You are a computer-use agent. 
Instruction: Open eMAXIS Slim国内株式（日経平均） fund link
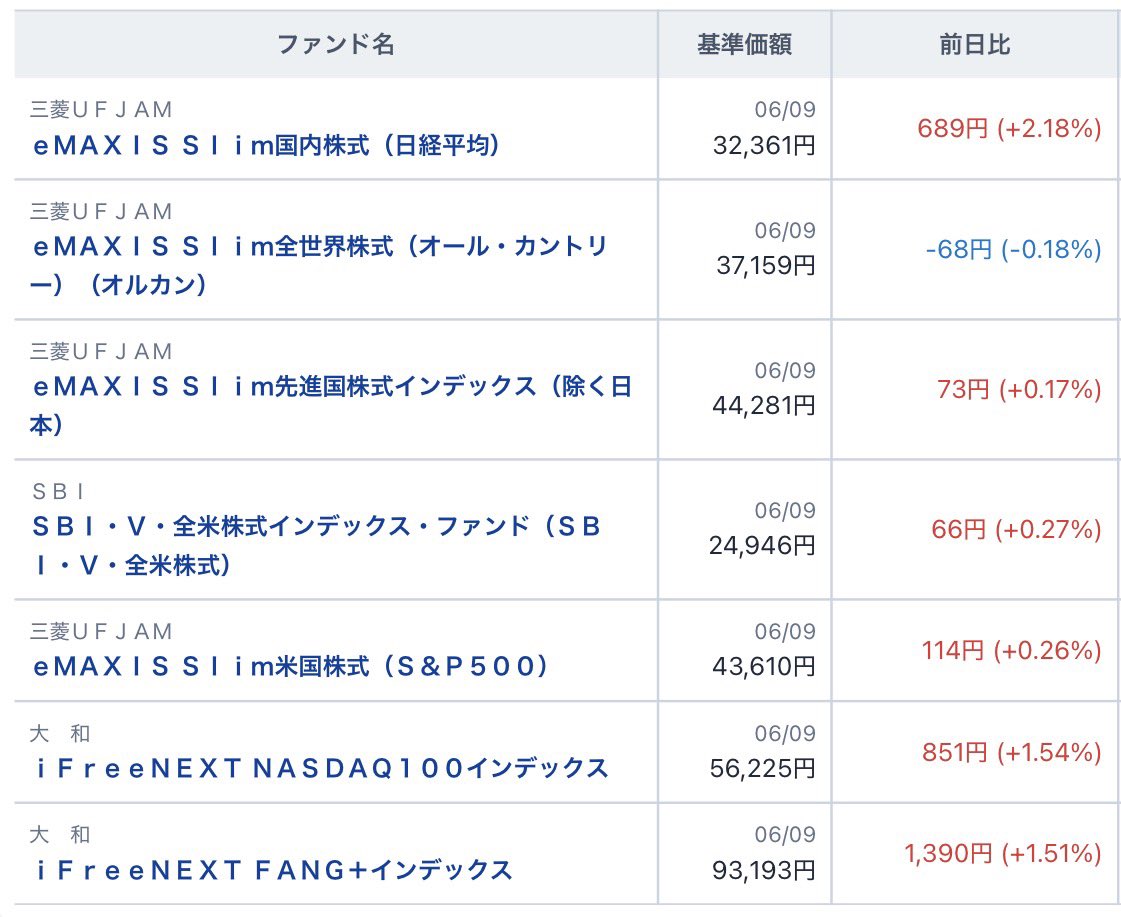pos(266,146)
